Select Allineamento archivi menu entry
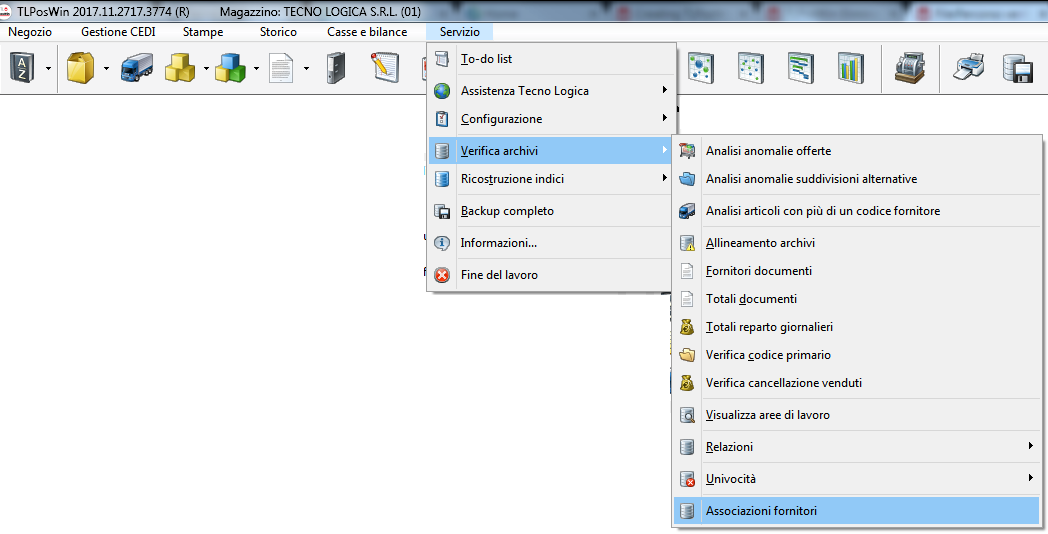The height and width of the screenshot is (534, 1048). pyautogui.click(x=760, y=243)
